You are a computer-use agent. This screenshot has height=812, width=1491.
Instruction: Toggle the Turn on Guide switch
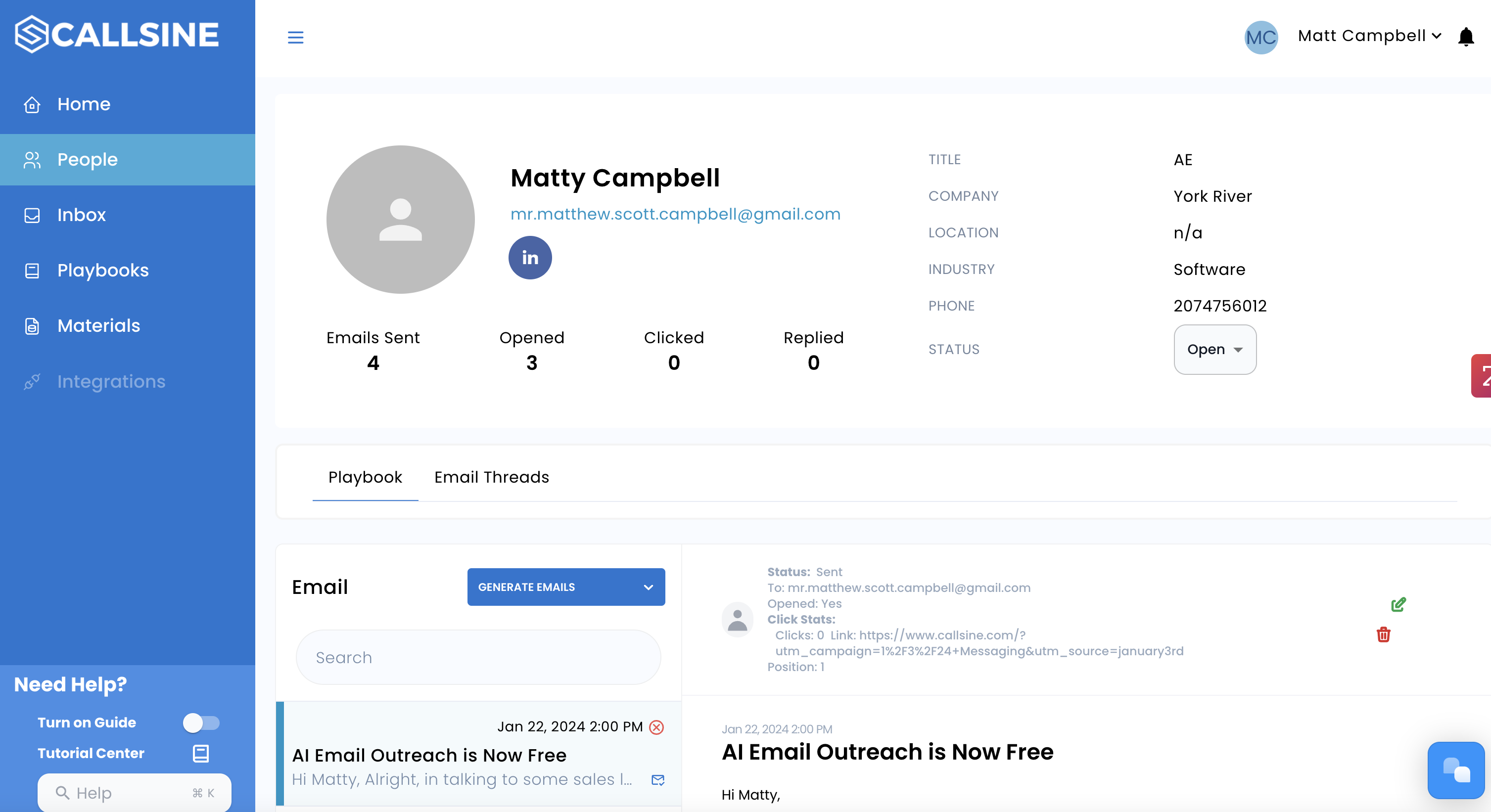[x=201, y=722]
